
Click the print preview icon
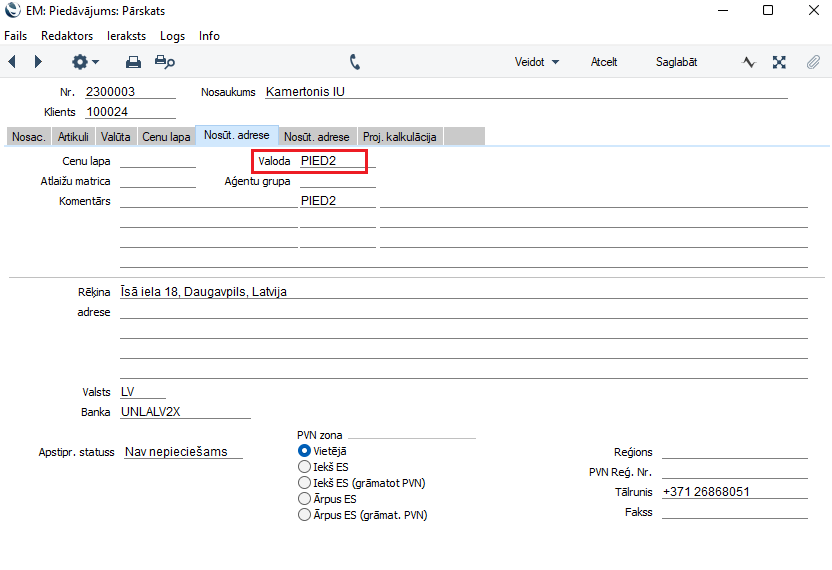pyautogui.click(x=165, y=62)
